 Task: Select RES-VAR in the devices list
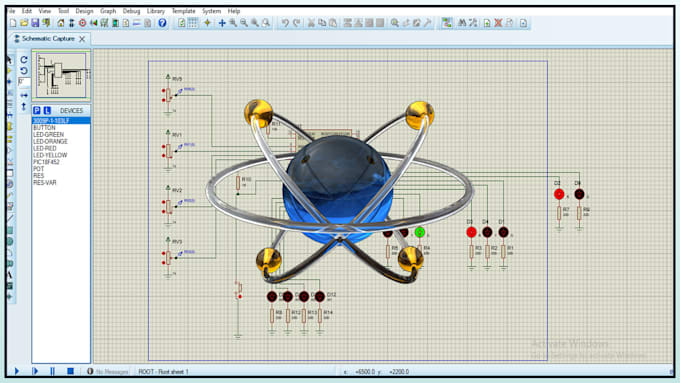click(x=45, y=183)
